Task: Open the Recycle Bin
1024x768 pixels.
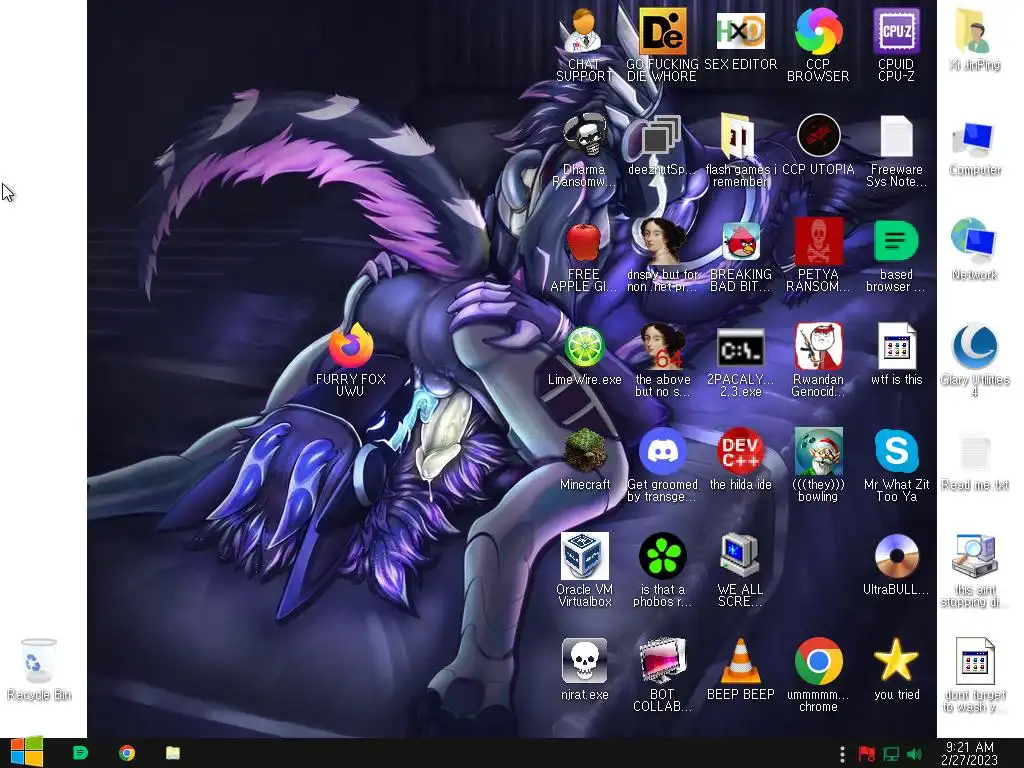Action: pyautogui.click(x=39, y=670)
